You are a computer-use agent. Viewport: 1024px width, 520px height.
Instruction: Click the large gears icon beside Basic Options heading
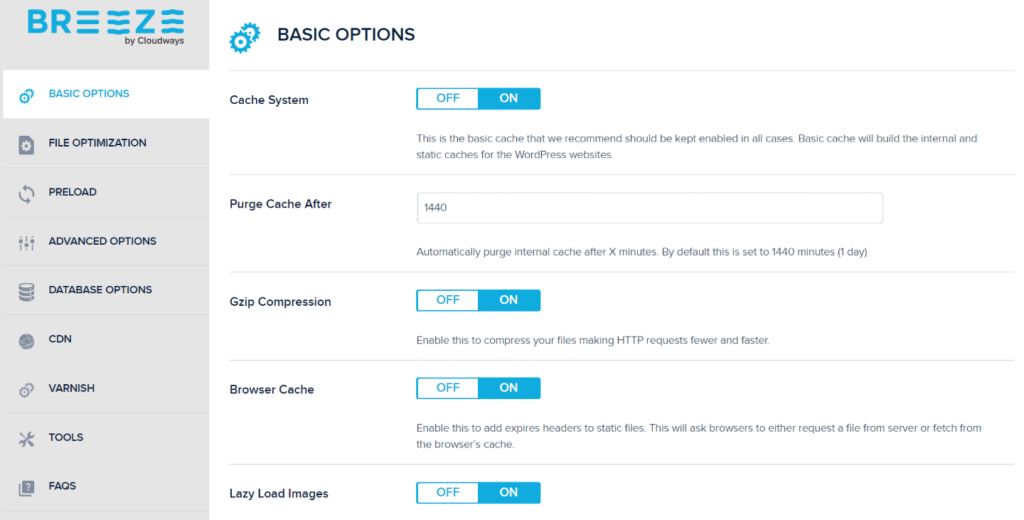coord(244,38)
